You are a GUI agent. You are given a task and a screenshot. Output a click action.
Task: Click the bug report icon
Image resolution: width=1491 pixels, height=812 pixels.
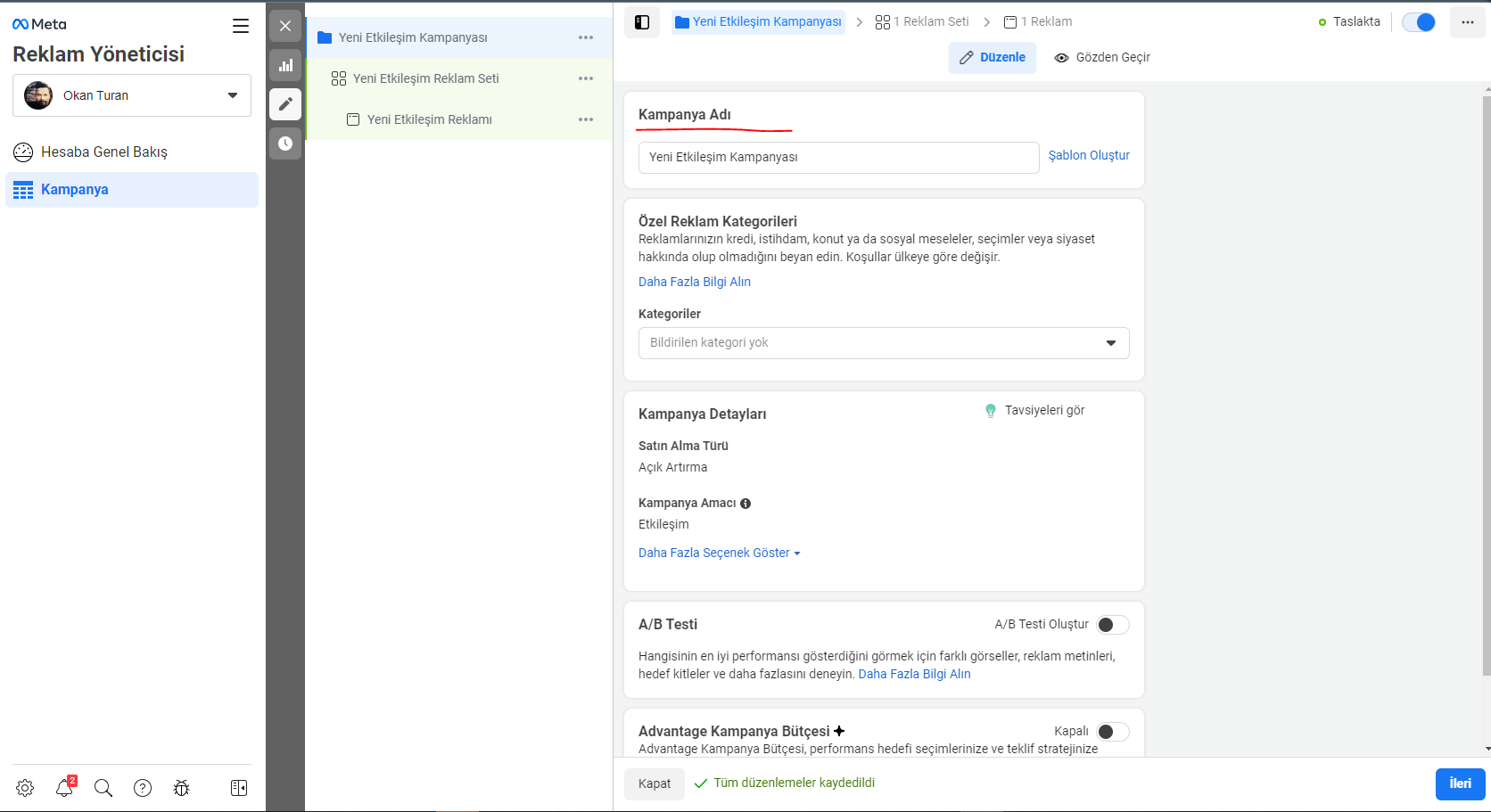pyautogui.click(x=182, y=788)
